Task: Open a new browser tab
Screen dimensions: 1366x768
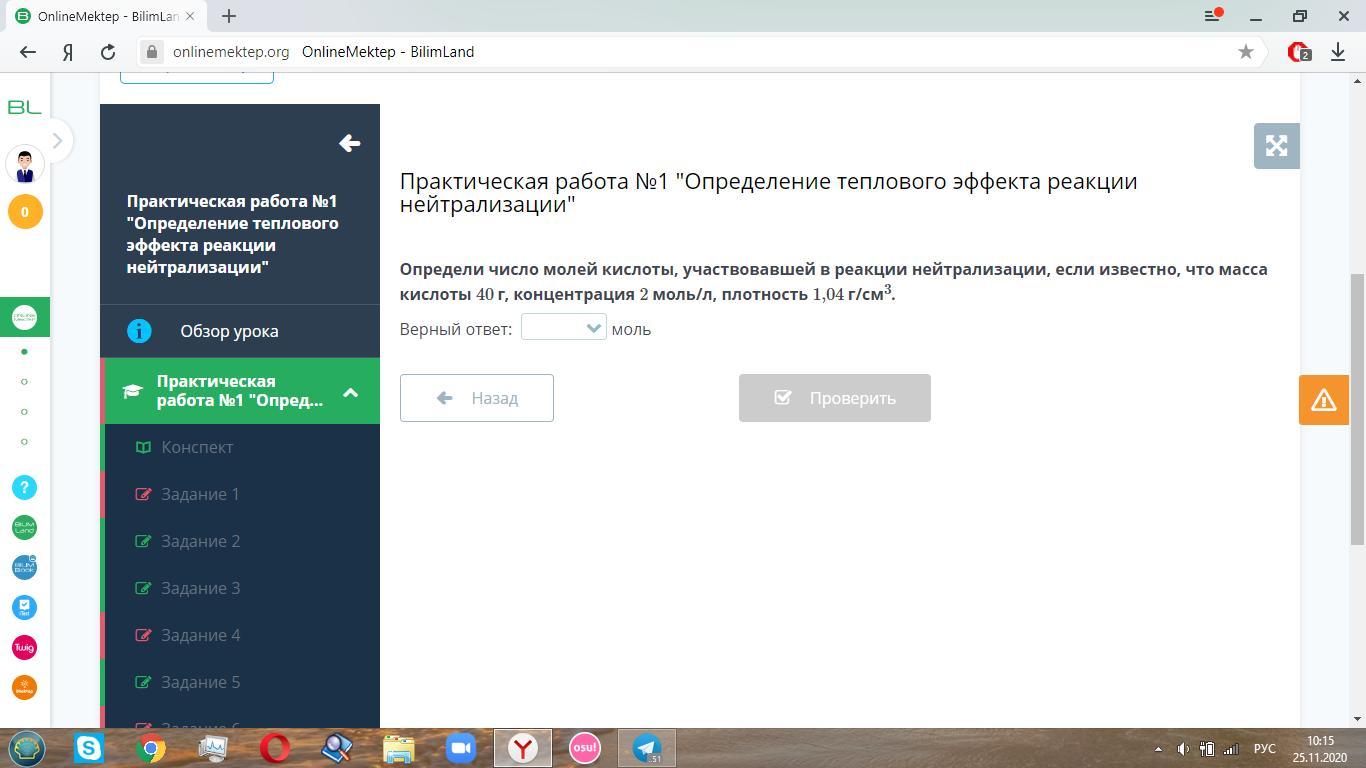Action: 229,16
